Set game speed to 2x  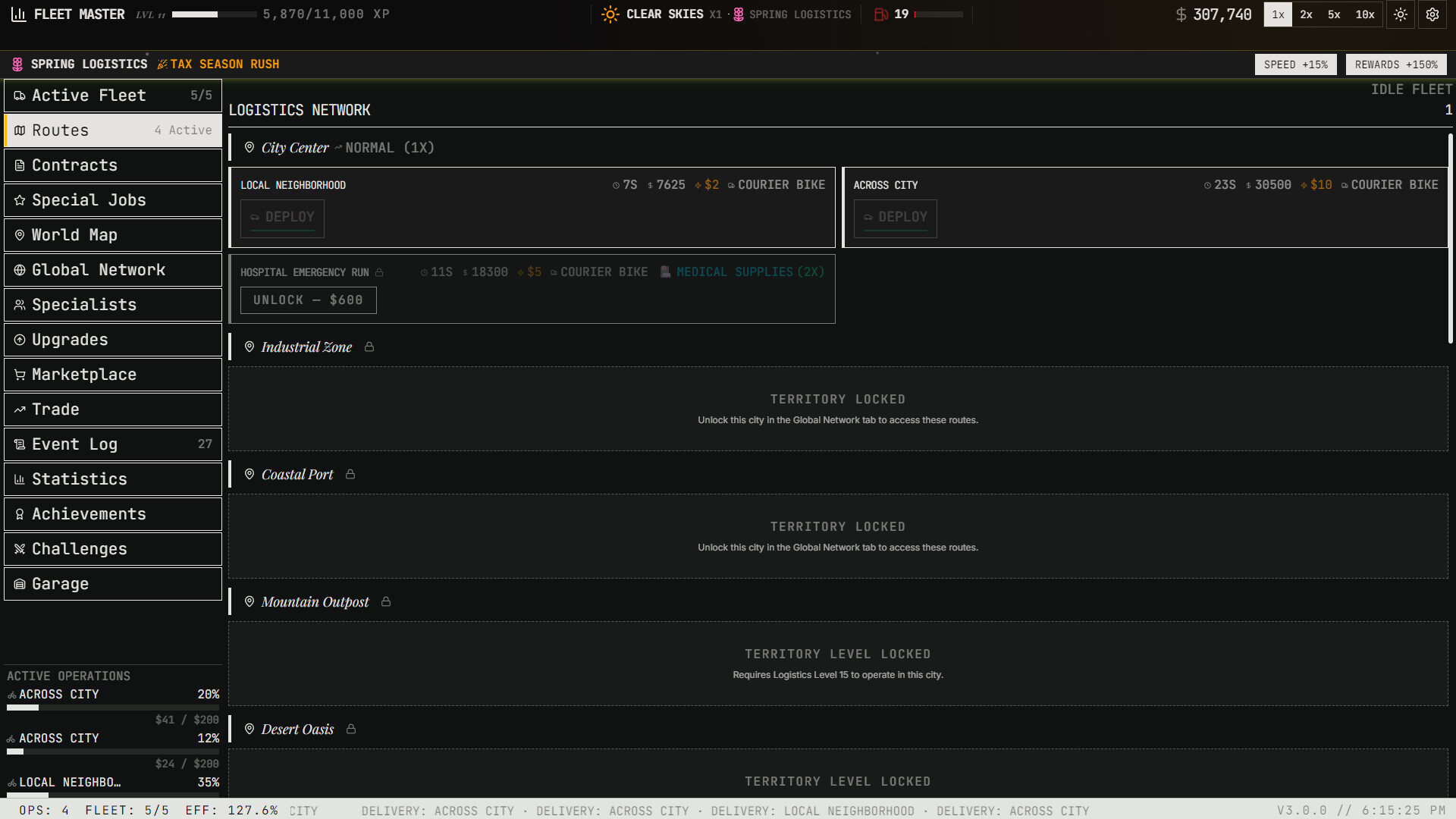pos(1306,14)
